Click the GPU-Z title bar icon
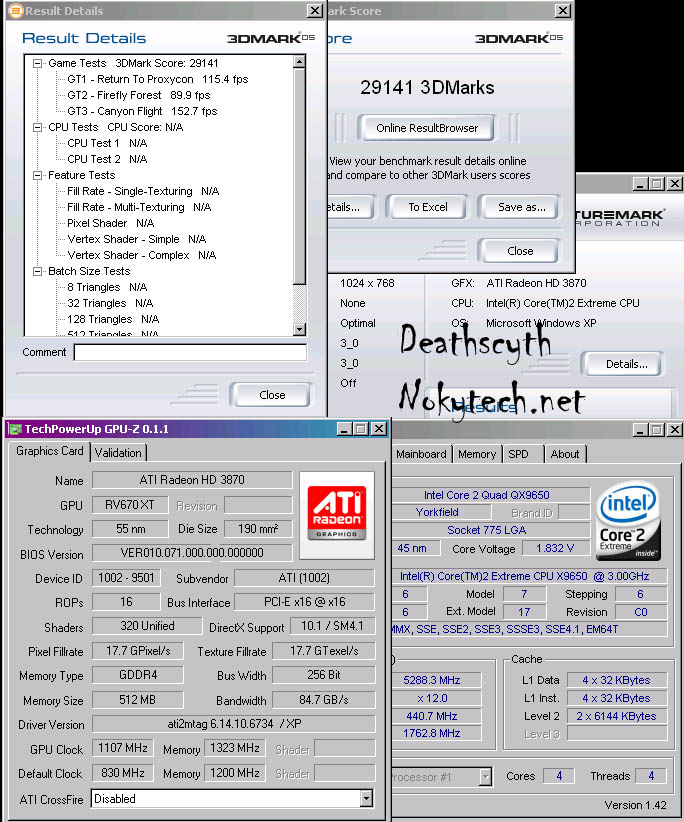684x822 pixels. coord(15,429)
